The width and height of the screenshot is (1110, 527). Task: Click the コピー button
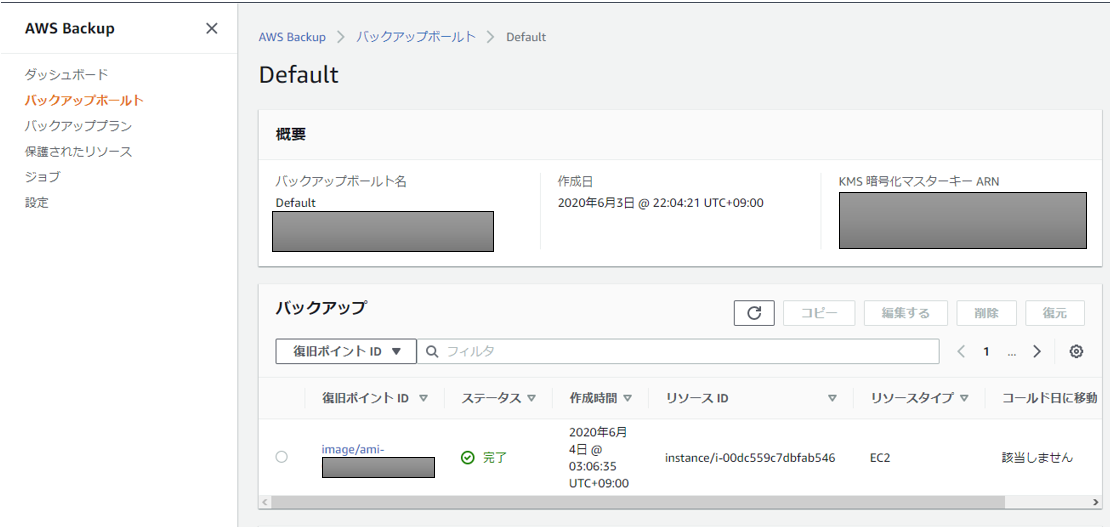[x=819, y=312]
